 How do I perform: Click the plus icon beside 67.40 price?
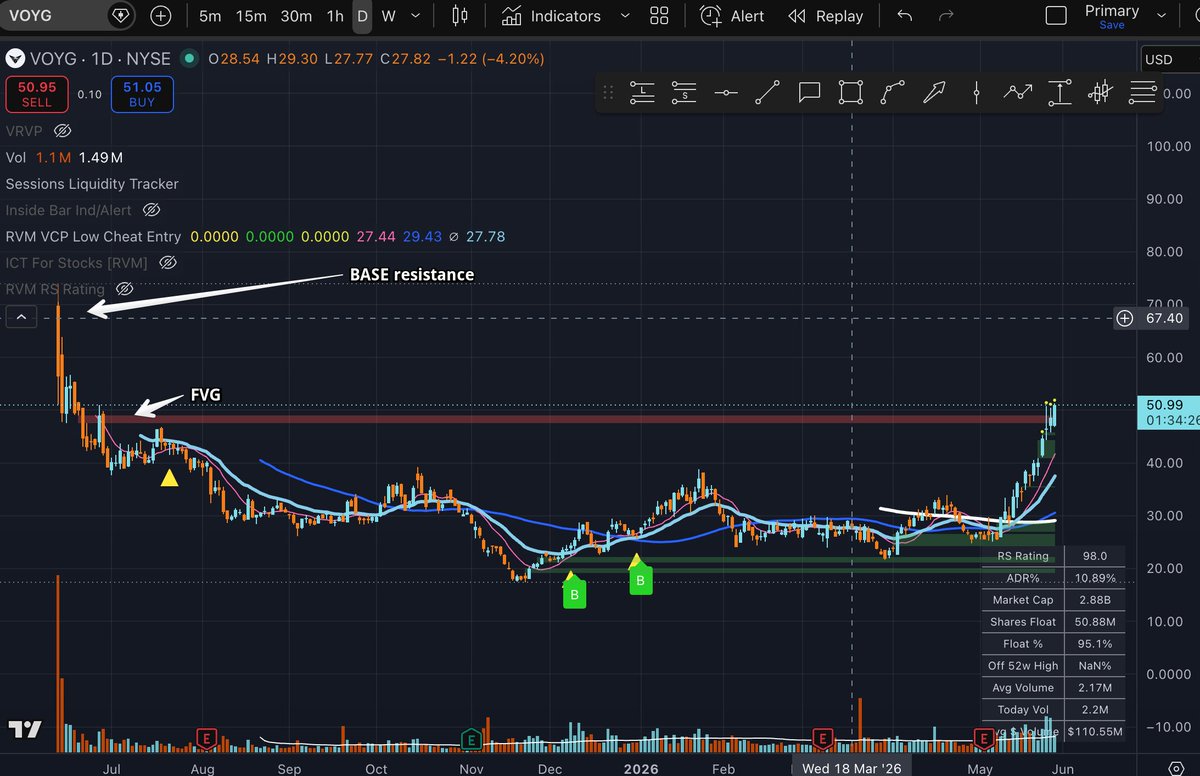[1125, 318]
